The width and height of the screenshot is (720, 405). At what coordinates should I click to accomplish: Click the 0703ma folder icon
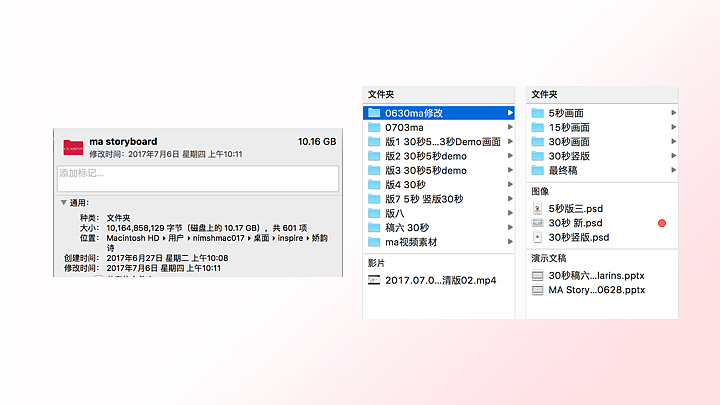(x=374, y=127)
